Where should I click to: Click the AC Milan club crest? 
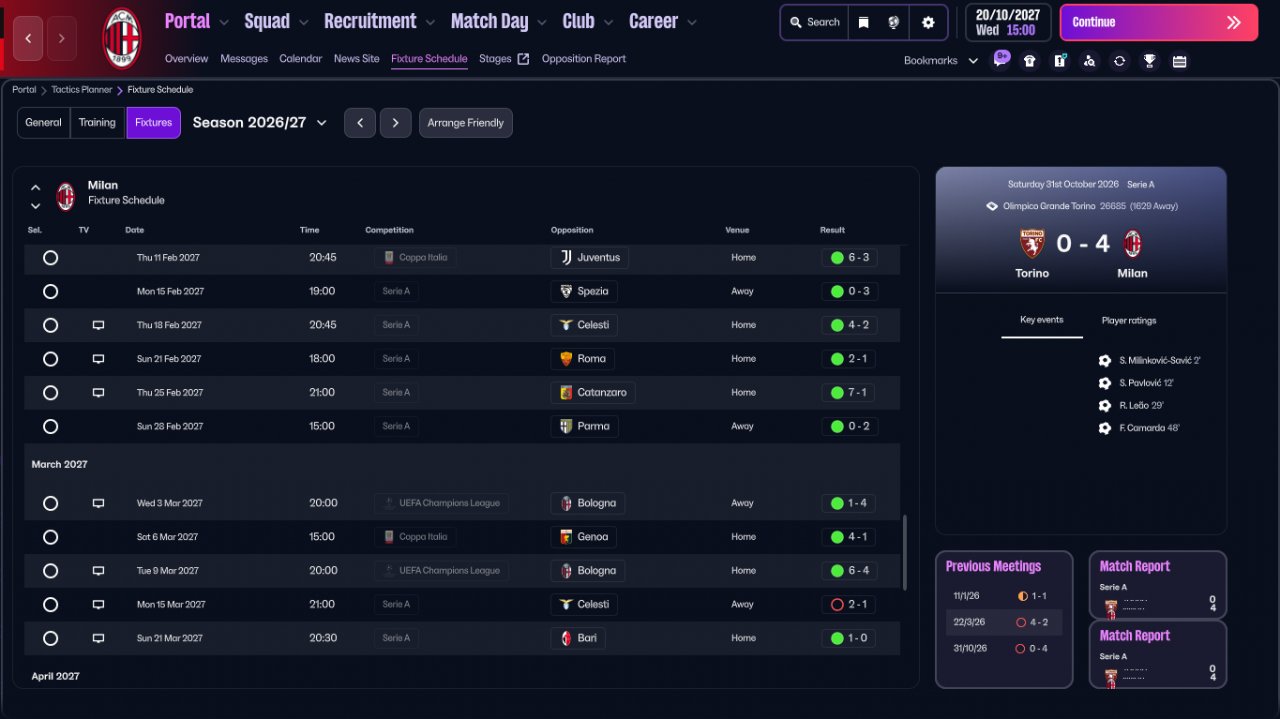[x=122, y=38]
